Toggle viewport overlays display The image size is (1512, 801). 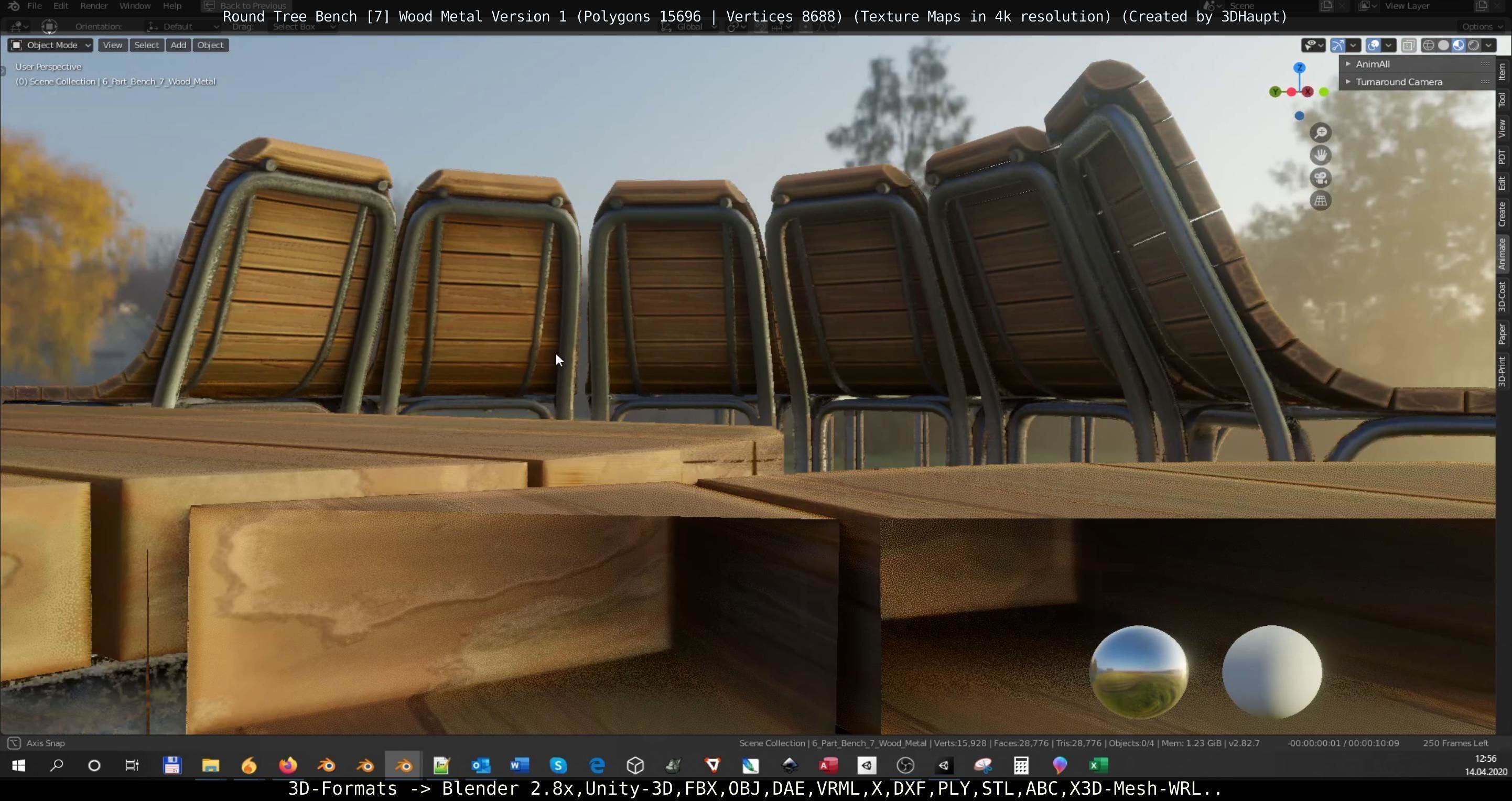tap(1373, 45)
